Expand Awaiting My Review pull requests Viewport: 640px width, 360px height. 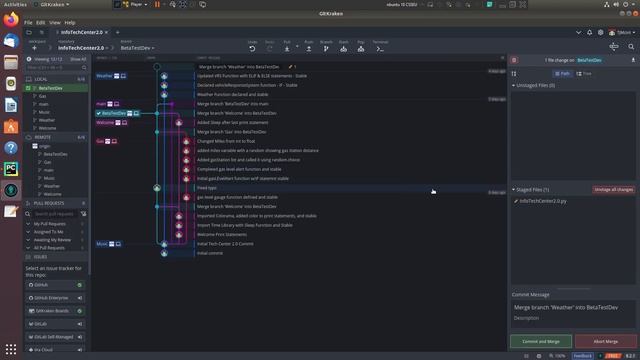pyautogui.click(x=28, y=240)
